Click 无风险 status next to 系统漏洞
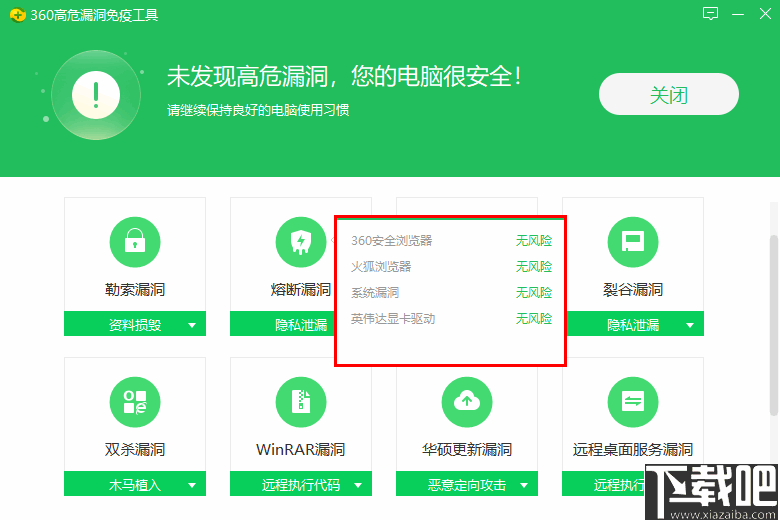 click(x=534, y=293)
